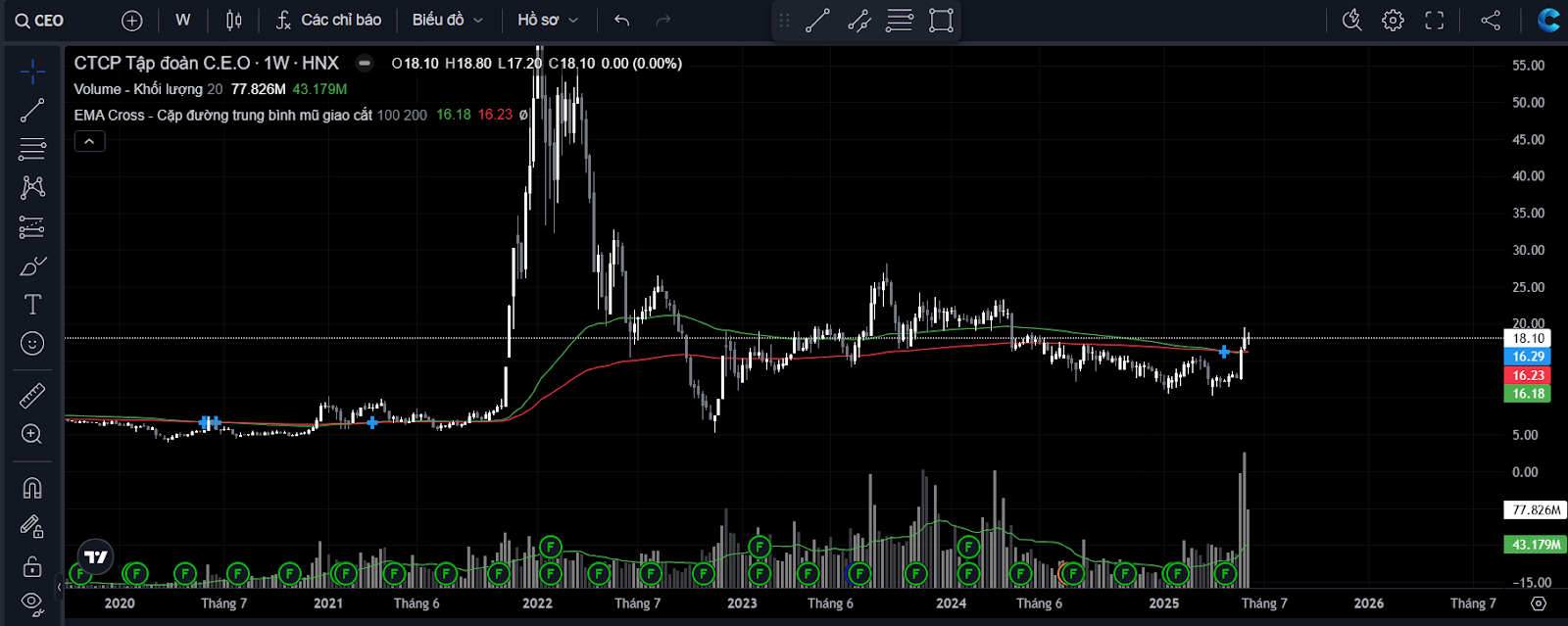Image resolution: width=1568 pixels, height=626 pixels.
Task: Share the chart
Action: (1491, 20)
